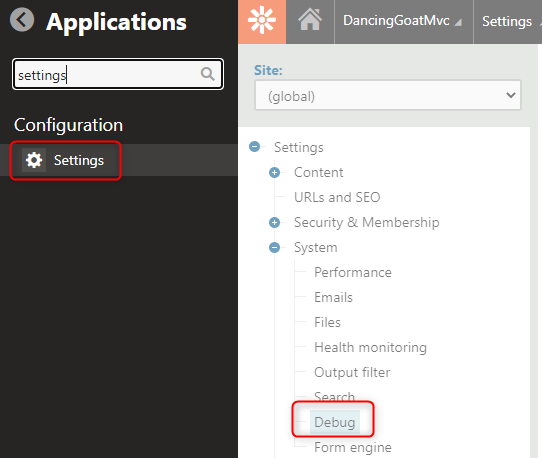Focus the applications search field

point(107,74)
